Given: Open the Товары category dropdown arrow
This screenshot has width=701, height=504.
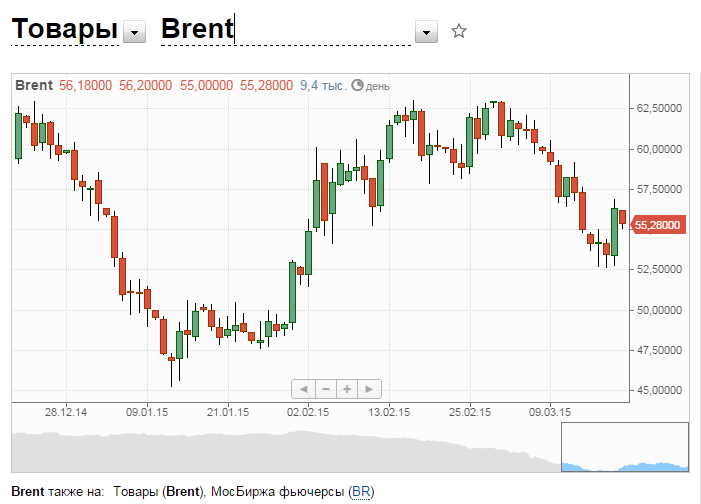Looking at the screenshot, I should coord(135,32).
